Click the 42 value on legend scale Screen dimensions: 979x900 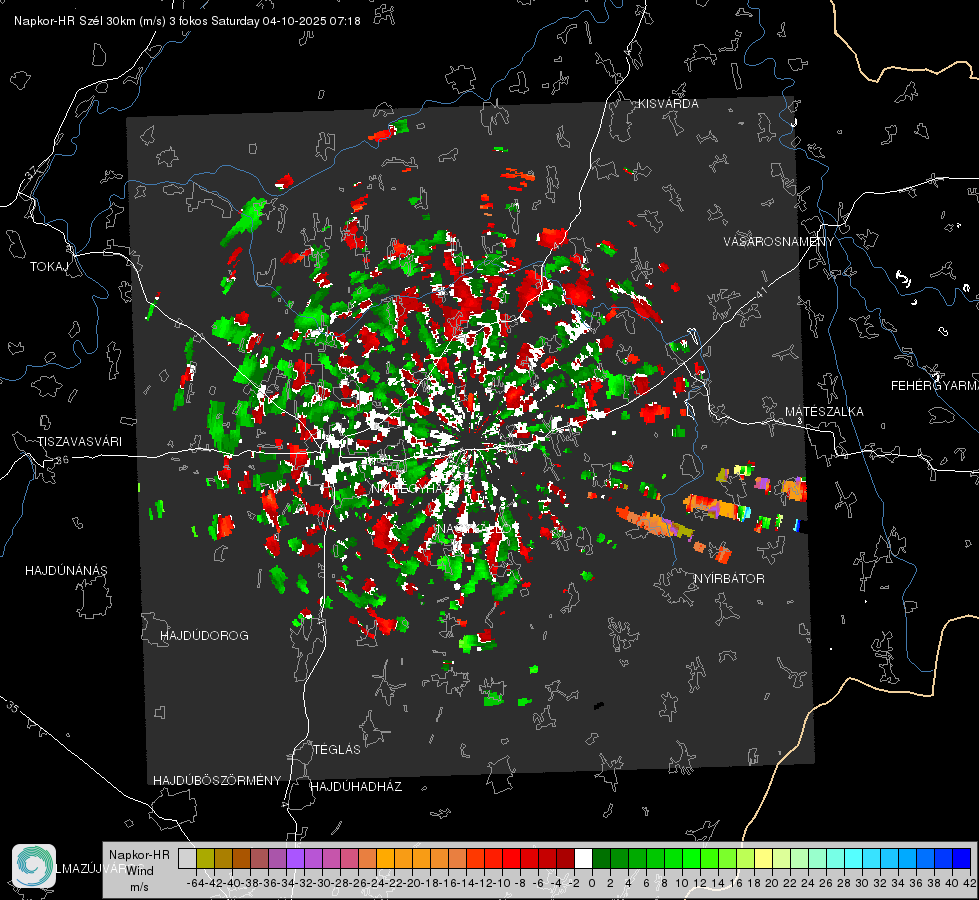tap(970, 883)
